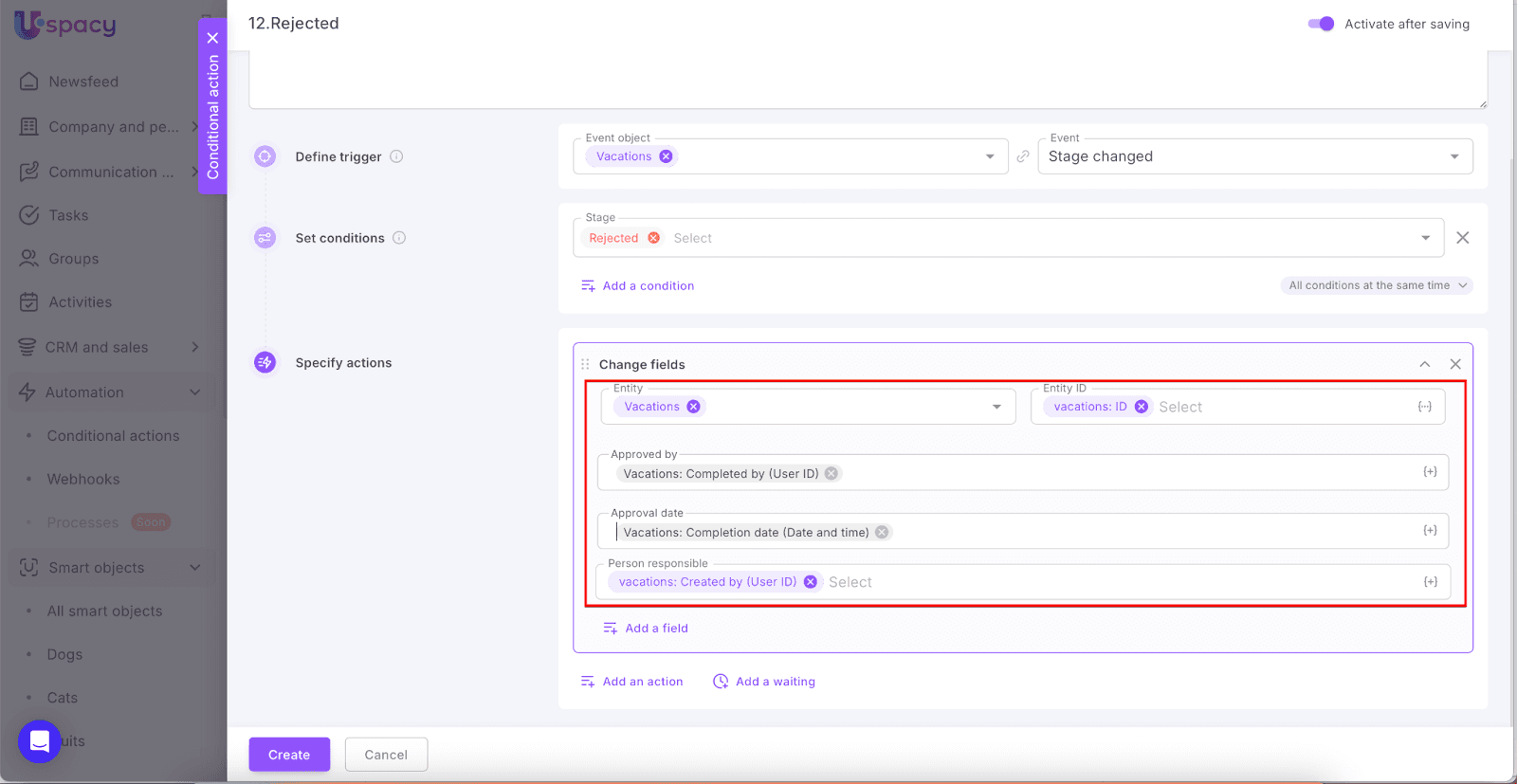Remove the Vacations tag from Event object
The height and width of the screenshot is (784, 1517).
pyautogui.click(x=667, y=156)
